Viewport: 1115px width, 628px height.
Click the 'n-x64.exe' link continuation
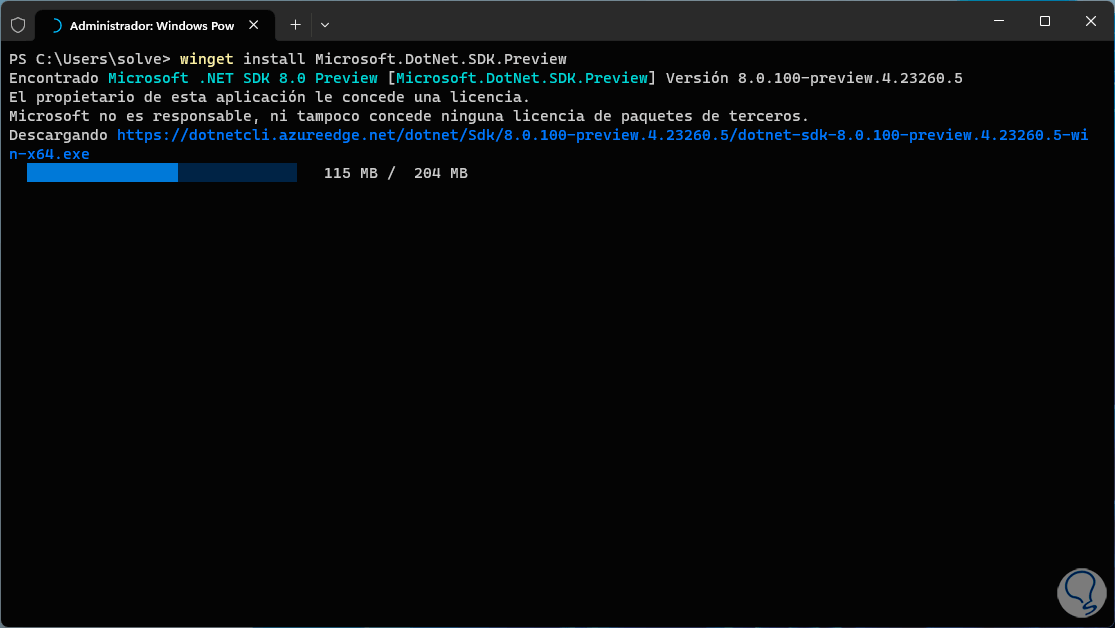click(49, 154)
